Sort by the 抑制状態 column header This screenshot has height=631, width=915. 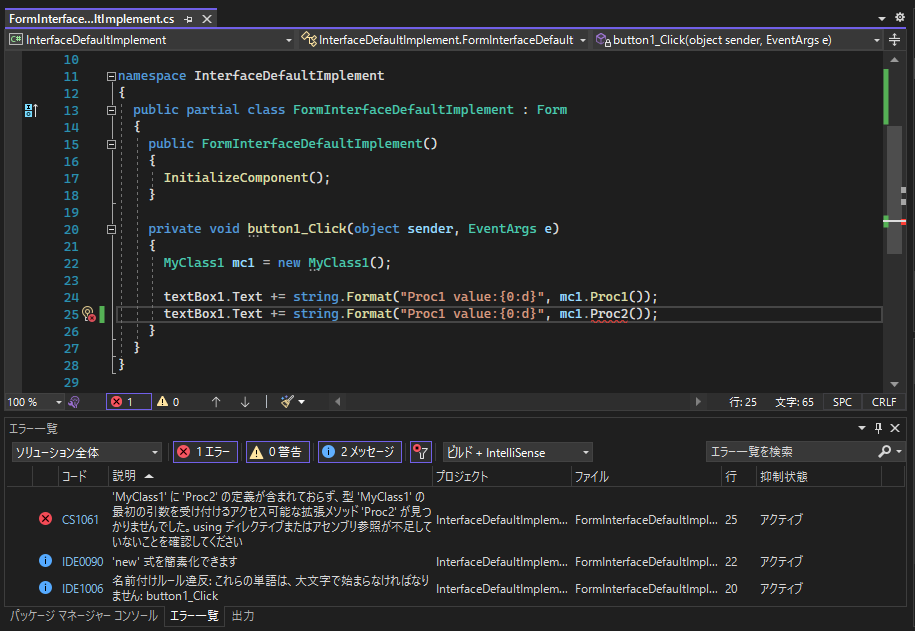pyautogui.click(x=818, y=476)
